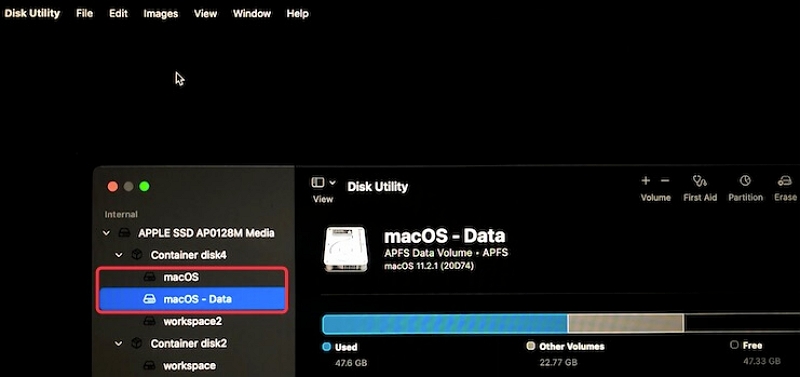Open the Window menu
The height and width of the screenshot is (377, 800).
click(x=252, y=14)
